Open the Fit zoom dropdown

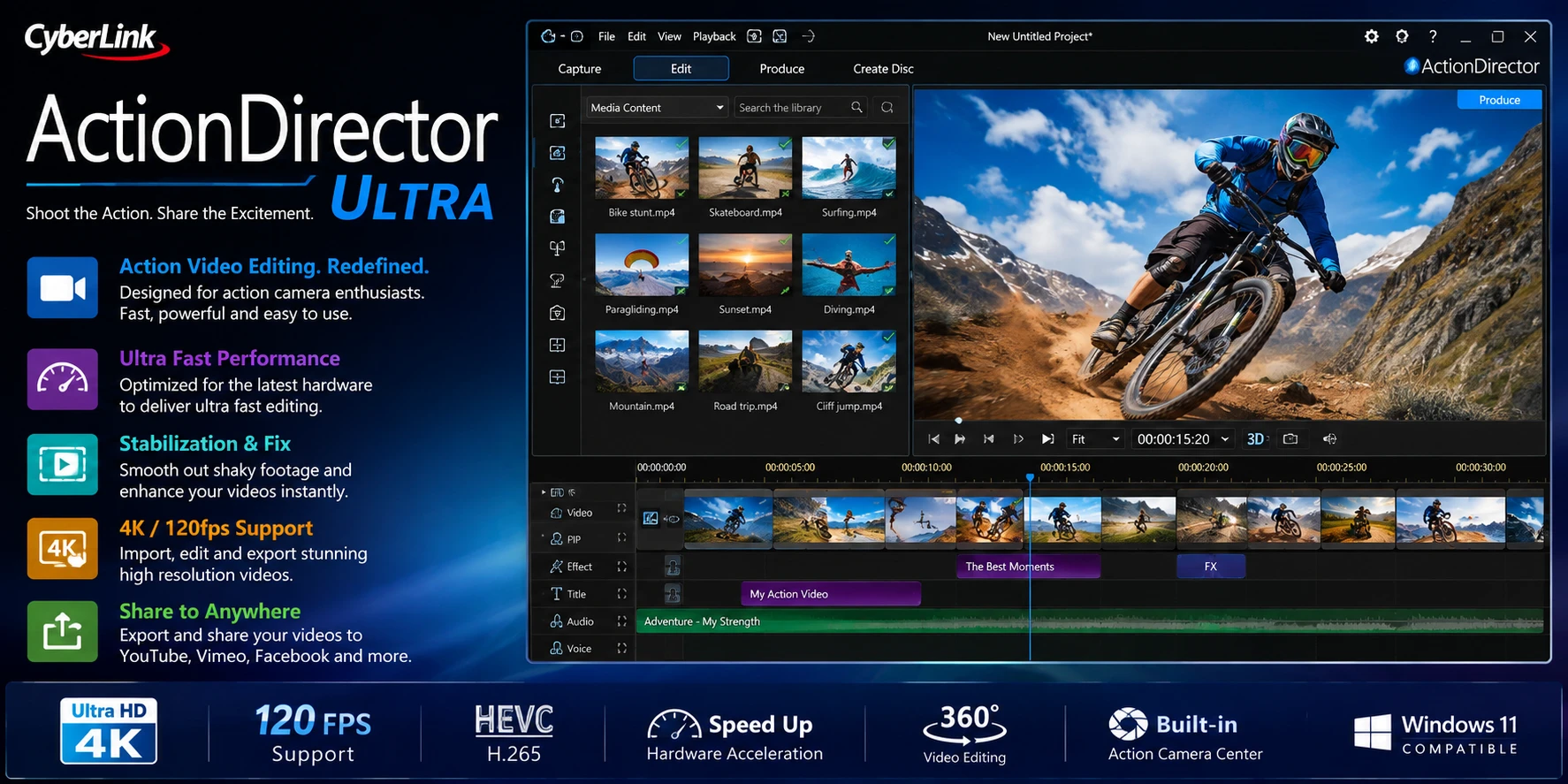(x=1095, y=438)
